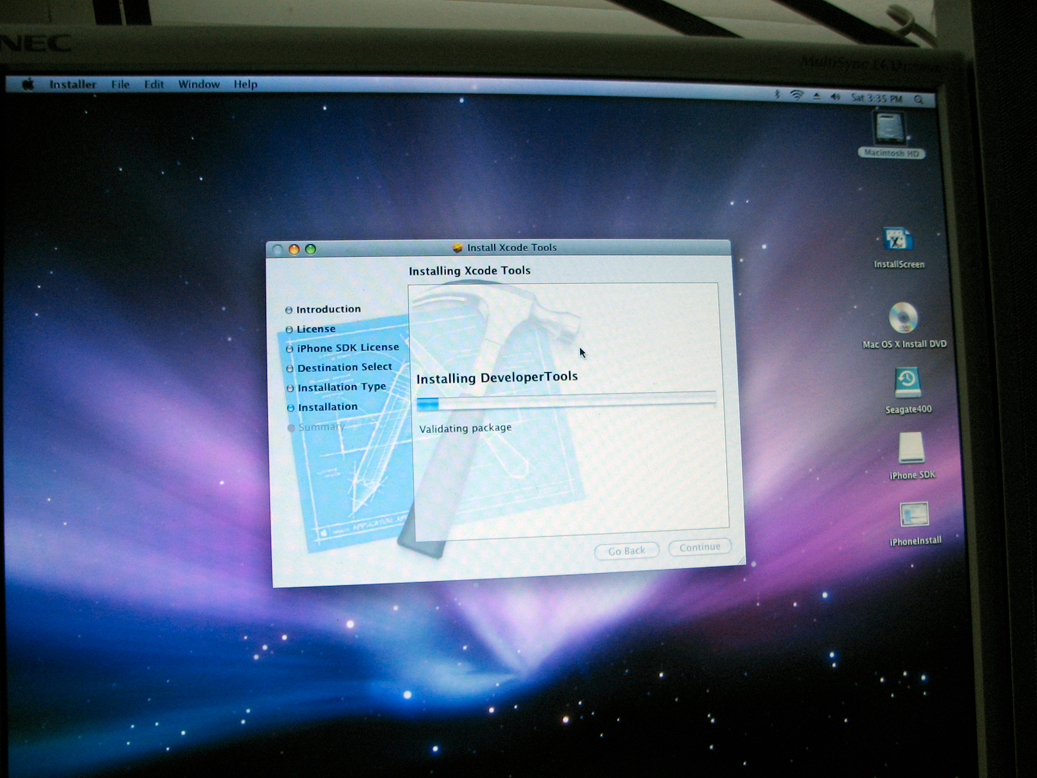Screen dimensions: 1037x778
Task: Open the Edit menu
Action: pyautogui.click(x=154, y=84)
